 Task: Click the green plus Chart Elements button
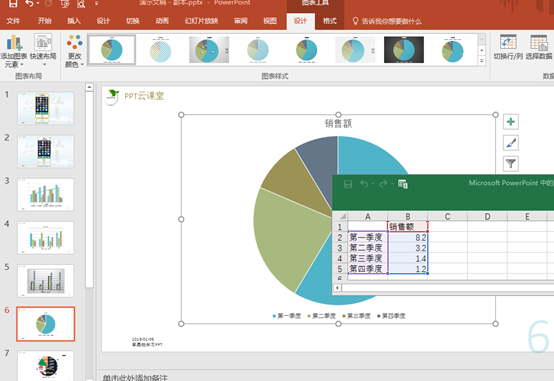click(x=511, y=122)
